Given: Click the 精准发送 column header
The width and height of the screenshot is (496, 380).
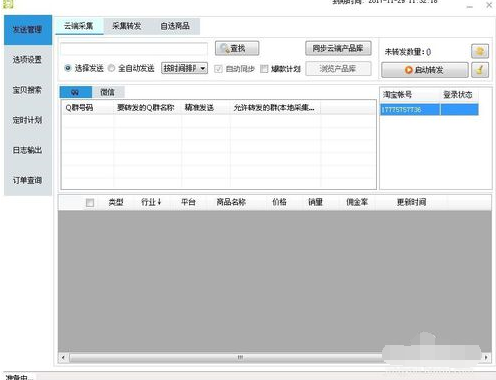Looking at the screenshot, I should (206, 108).
